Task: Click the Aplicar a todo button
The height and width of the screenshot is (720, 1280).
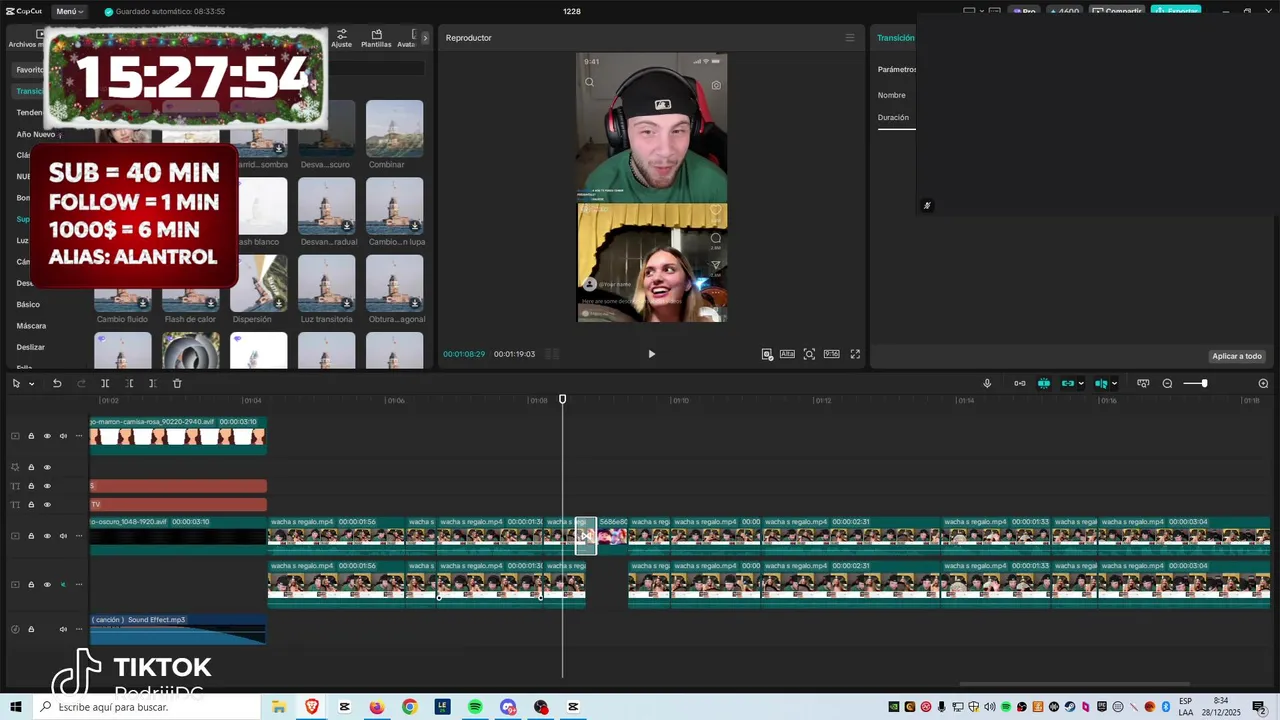Action: (1237, 356)
